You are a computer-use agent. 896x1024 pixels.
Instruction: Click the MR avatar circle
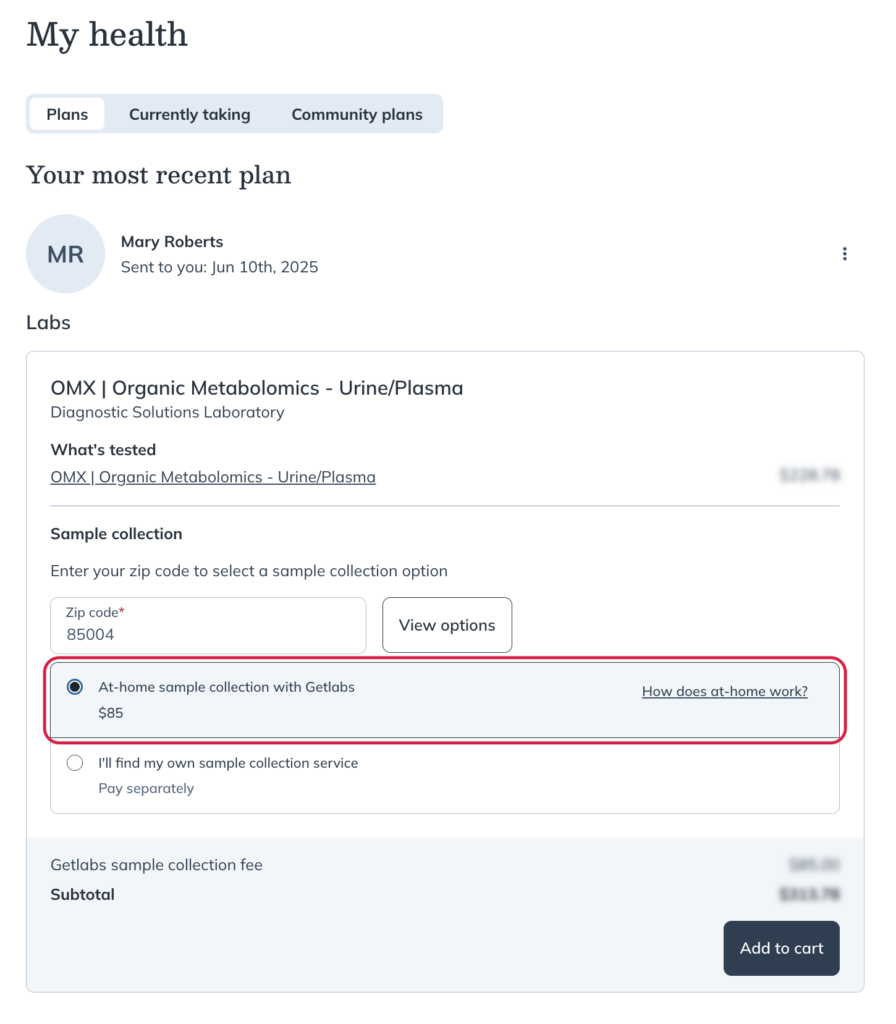point(65,254)
